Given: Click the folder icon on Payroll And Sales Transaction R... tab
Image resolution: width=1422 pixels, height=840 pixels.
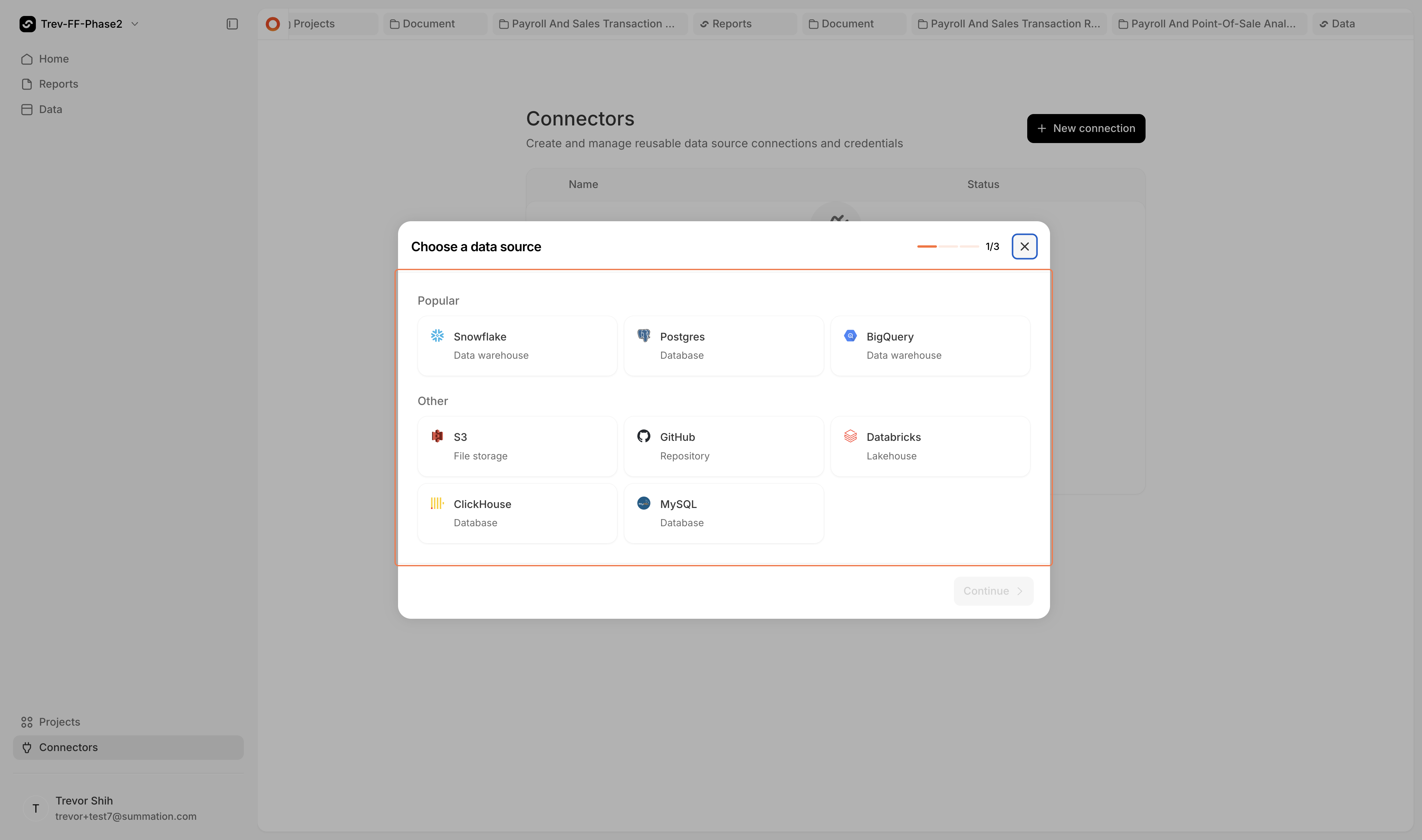Looking at the screenshot, I should point(923,24).
